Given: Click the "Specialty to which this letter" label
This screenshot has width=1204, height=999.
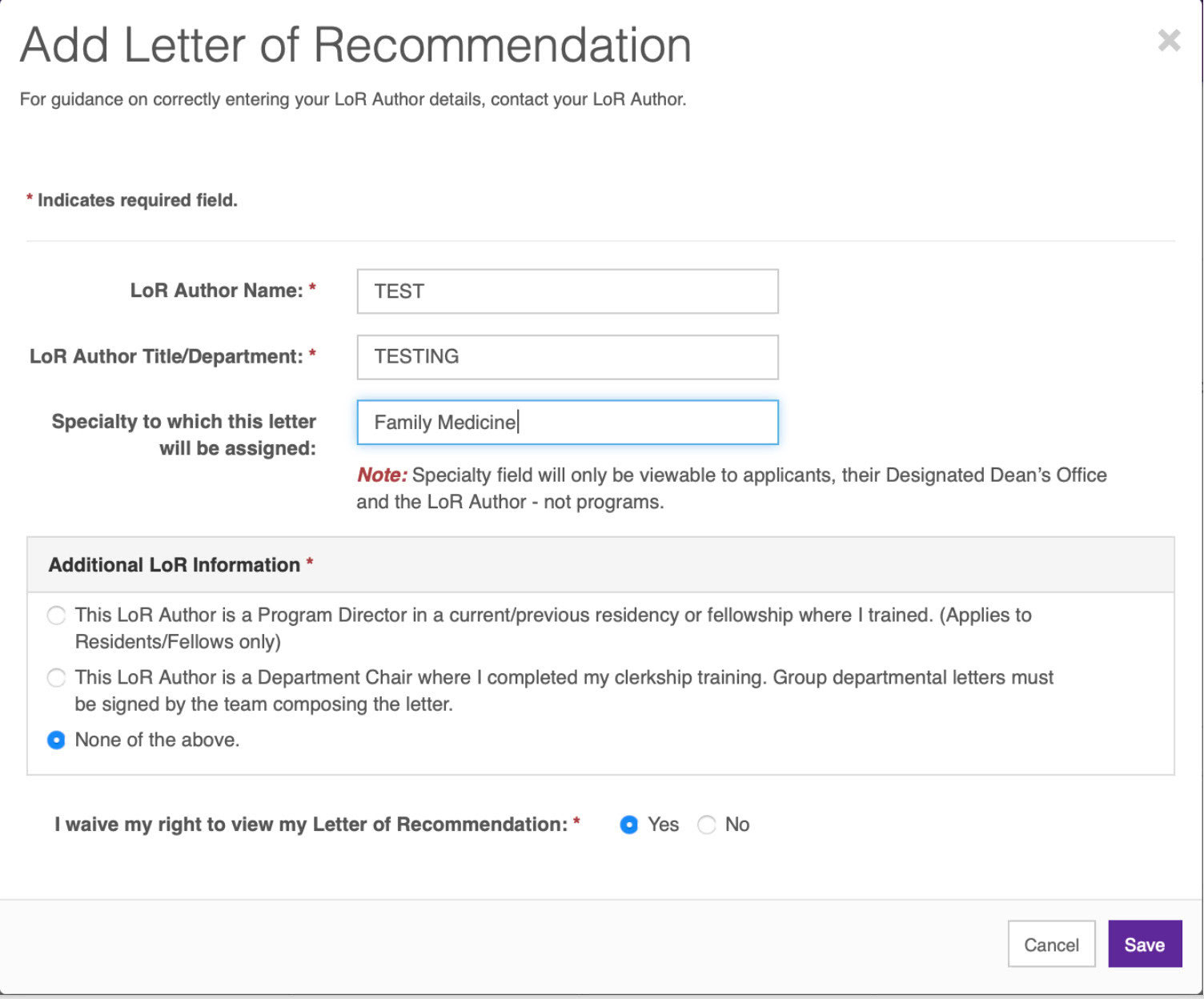Looking at the screenshot, I should coord(183,422).
